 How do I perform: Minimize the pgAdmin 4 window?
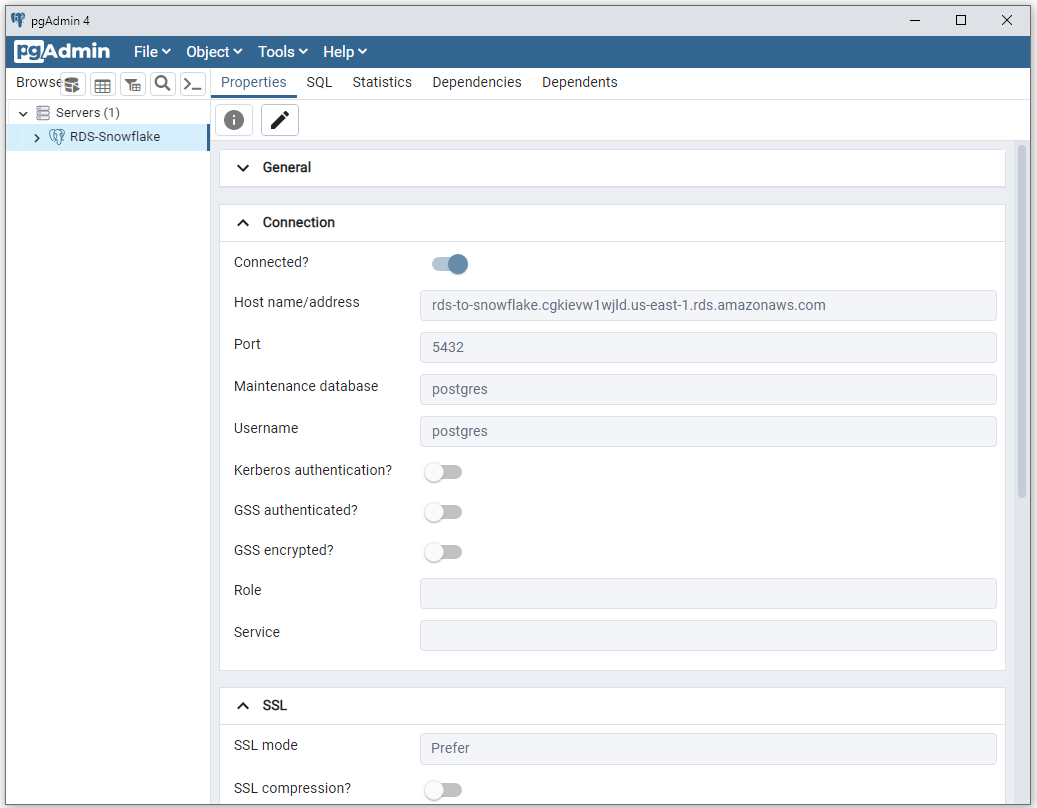tap(915, 20)
